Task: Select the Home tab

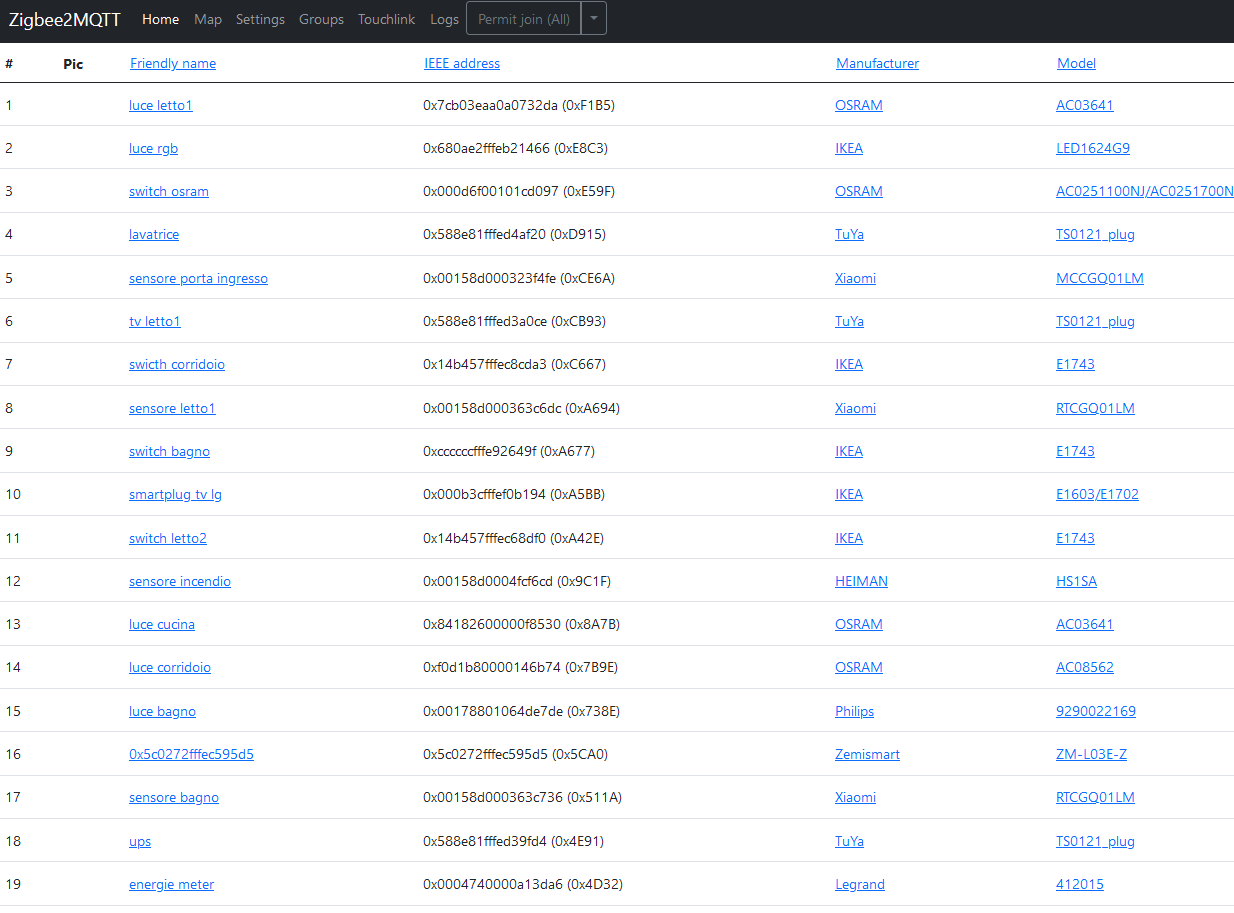Action: point(160,18)
